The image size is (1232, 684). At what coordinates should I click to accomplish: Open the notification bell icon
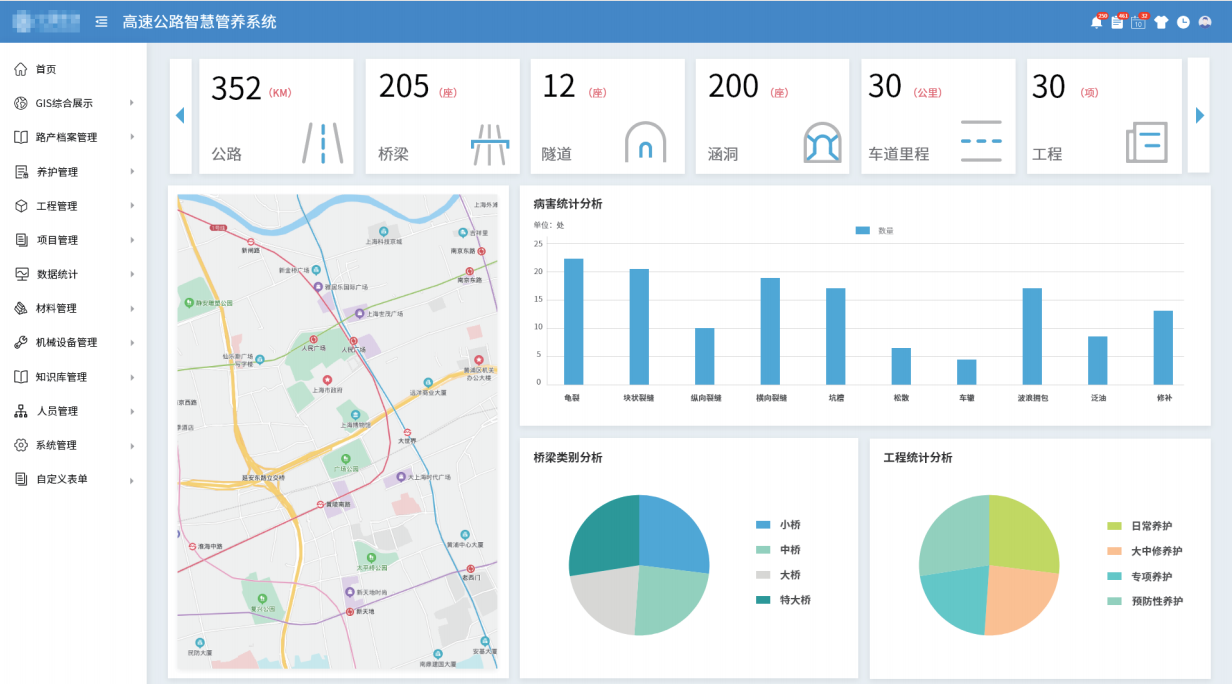[x=1096, y=22]
